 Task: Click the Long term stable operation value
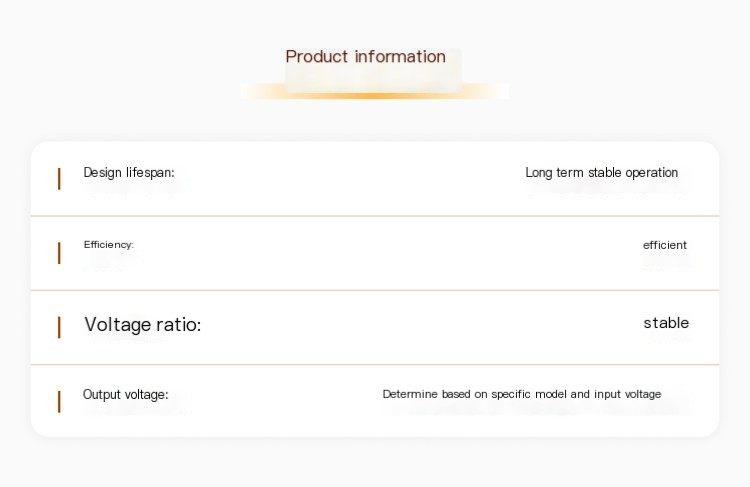point(601,172)
